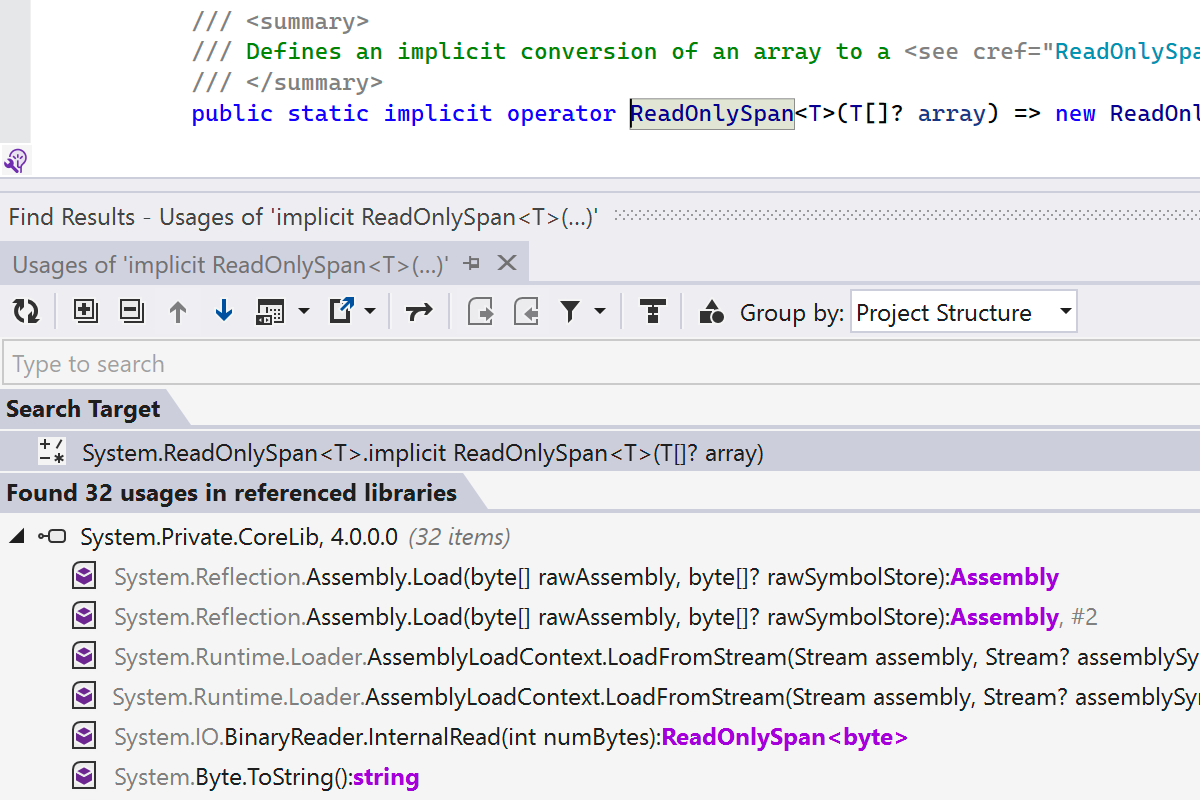Collapse the System.Private.CoreLib tree node
1200x800 pixels.
[16, 537]
